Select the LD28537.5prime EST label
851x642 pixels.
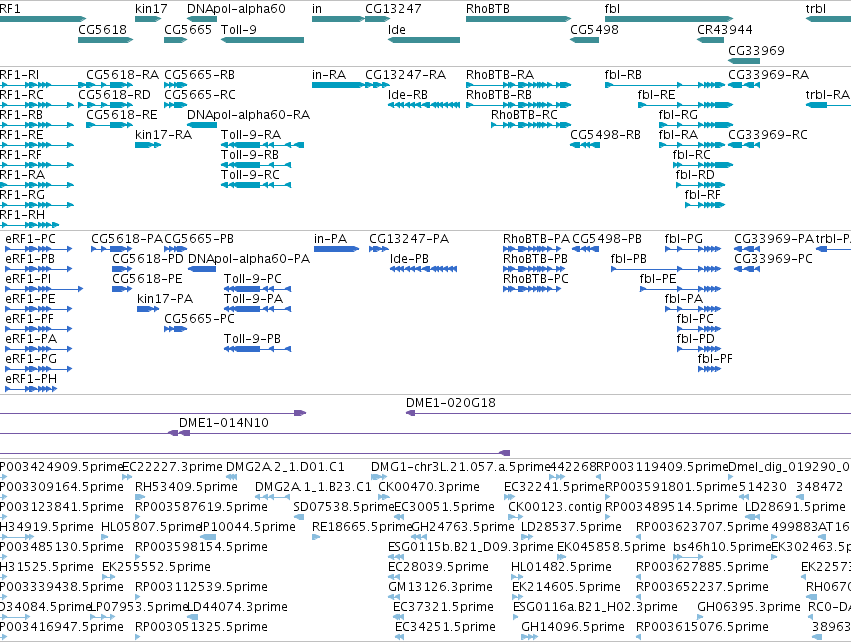(x=571, y=527)
